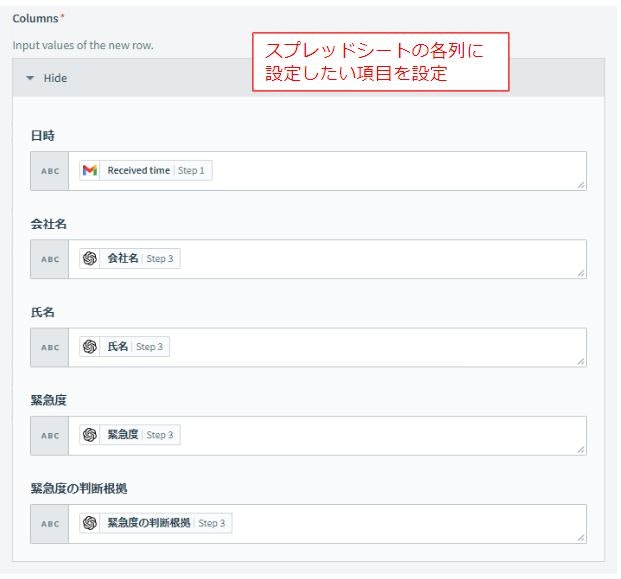Click the Hide label in section header
This screenshot has height=579, width=621.
(x=55, y=78)
